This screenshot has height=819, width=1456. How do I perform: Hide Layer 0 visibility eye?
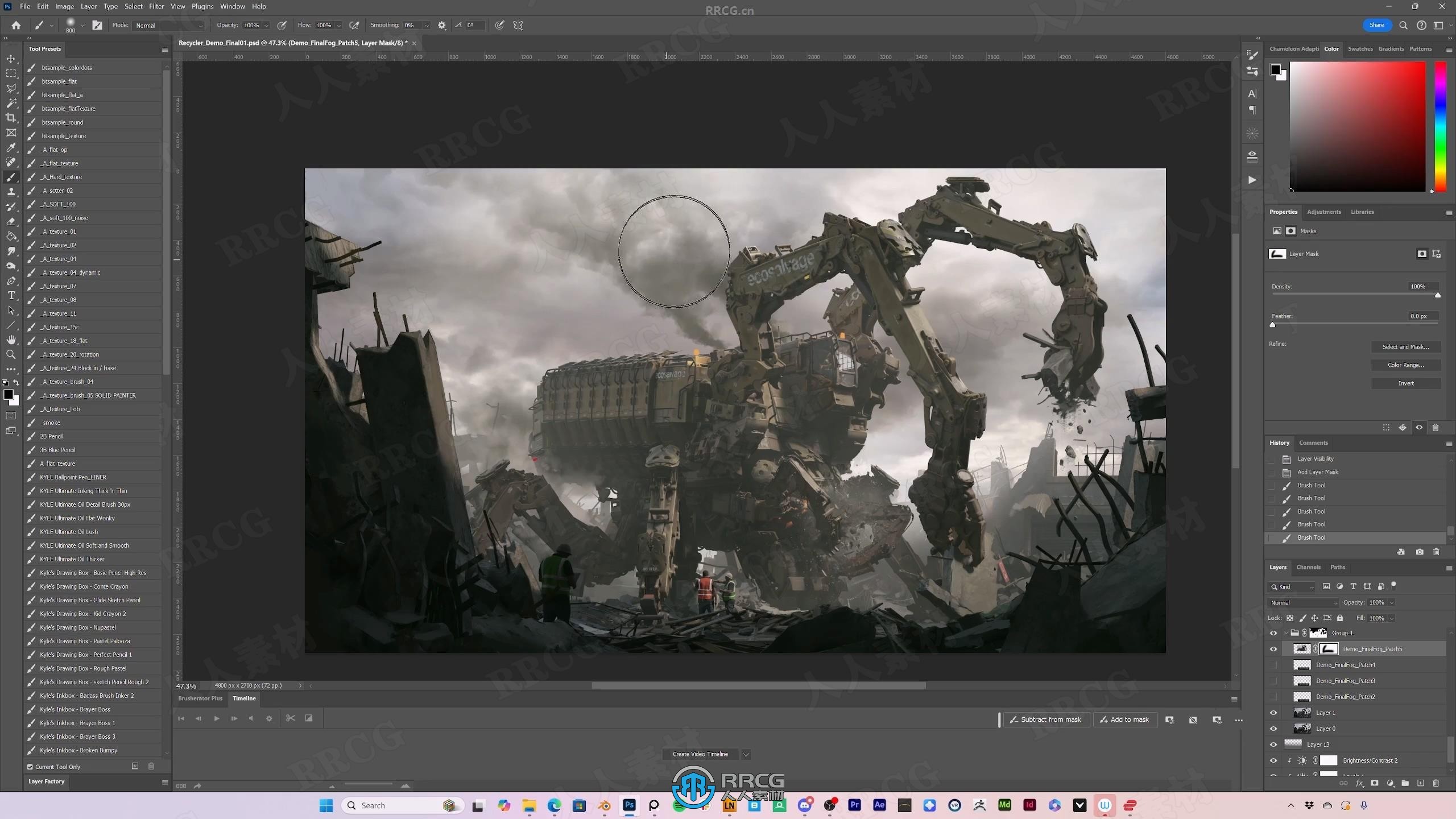(1273, 729)
